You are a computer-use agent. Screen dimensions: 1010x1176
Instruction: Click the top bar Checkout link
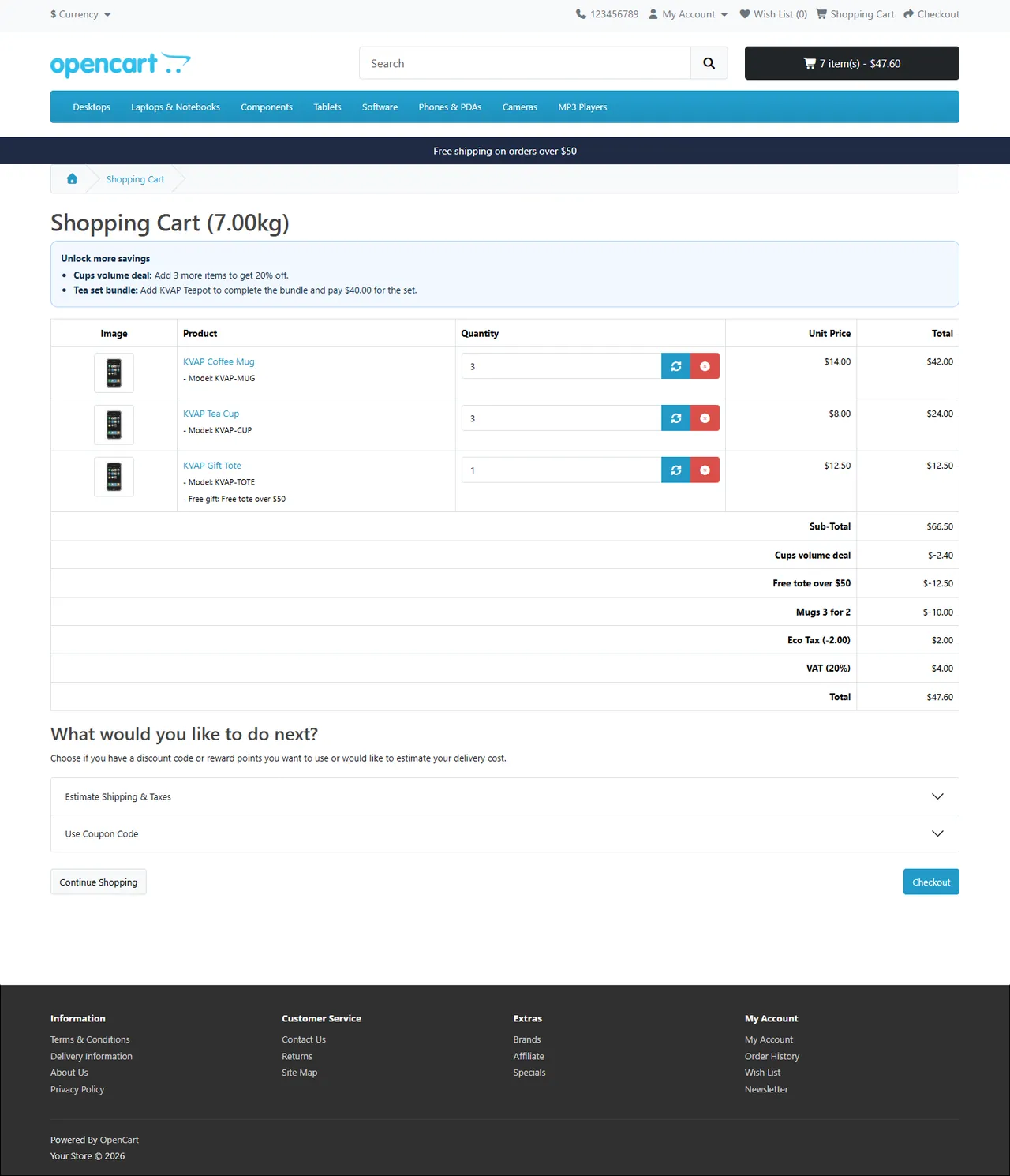[x=931, y=14]
